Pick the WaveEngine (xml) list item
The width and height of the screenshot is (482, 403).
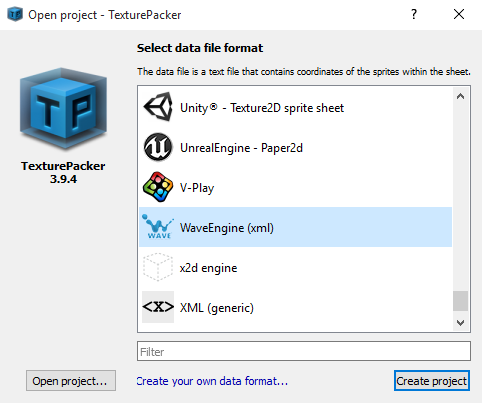pyautogui.click(x=295, y=227)
